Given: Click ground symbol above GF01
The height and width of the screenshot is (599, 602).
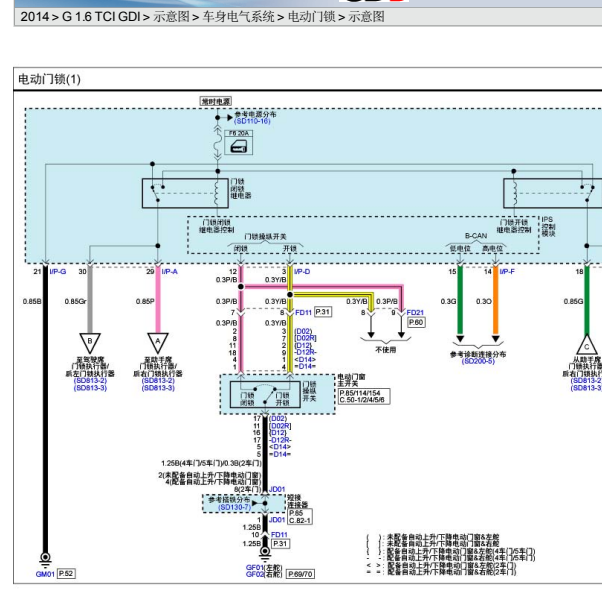Looking at the screenshot, I should click(x=265, y=553).
